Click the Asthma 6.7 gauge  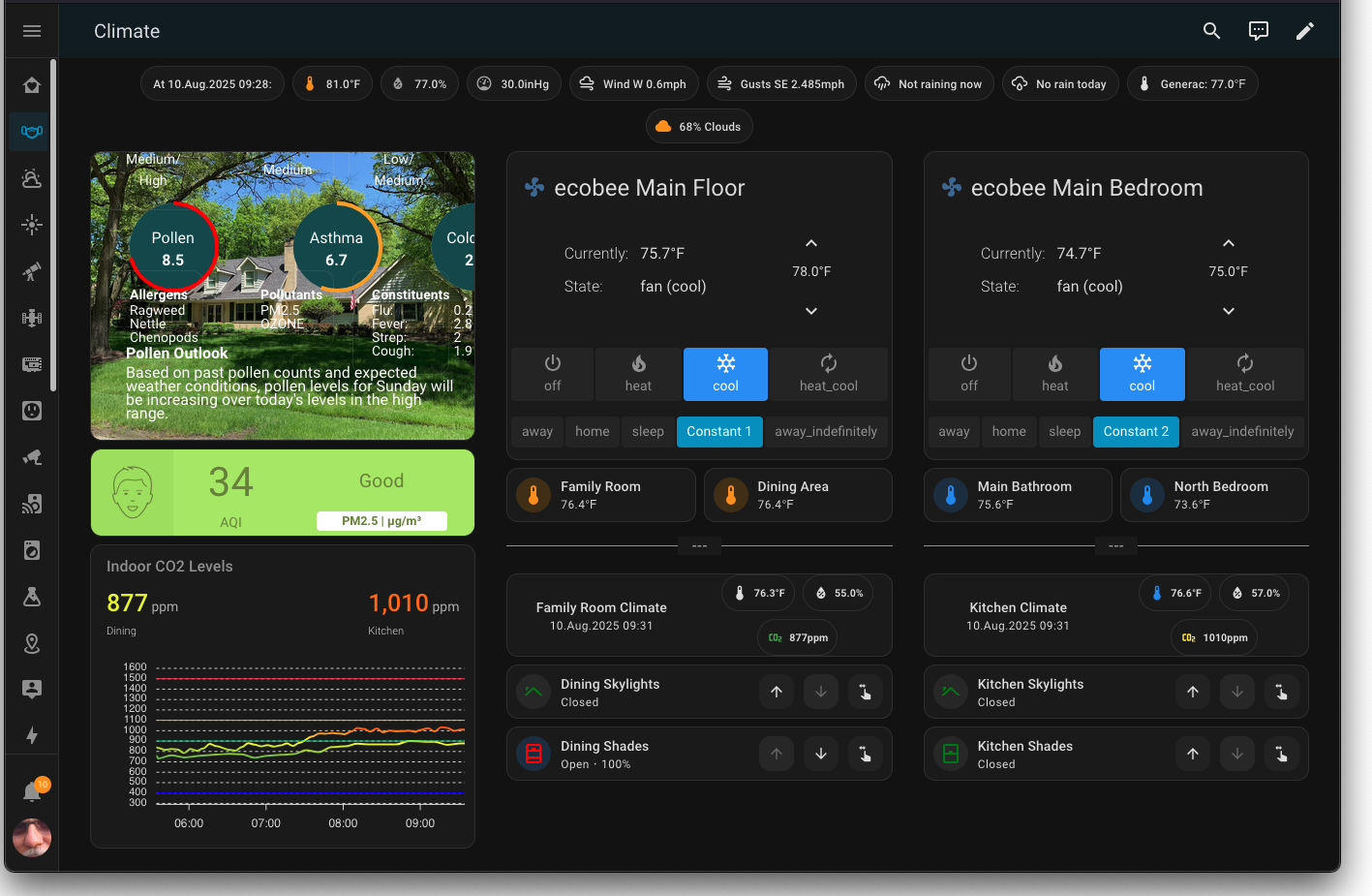point(336,248)
